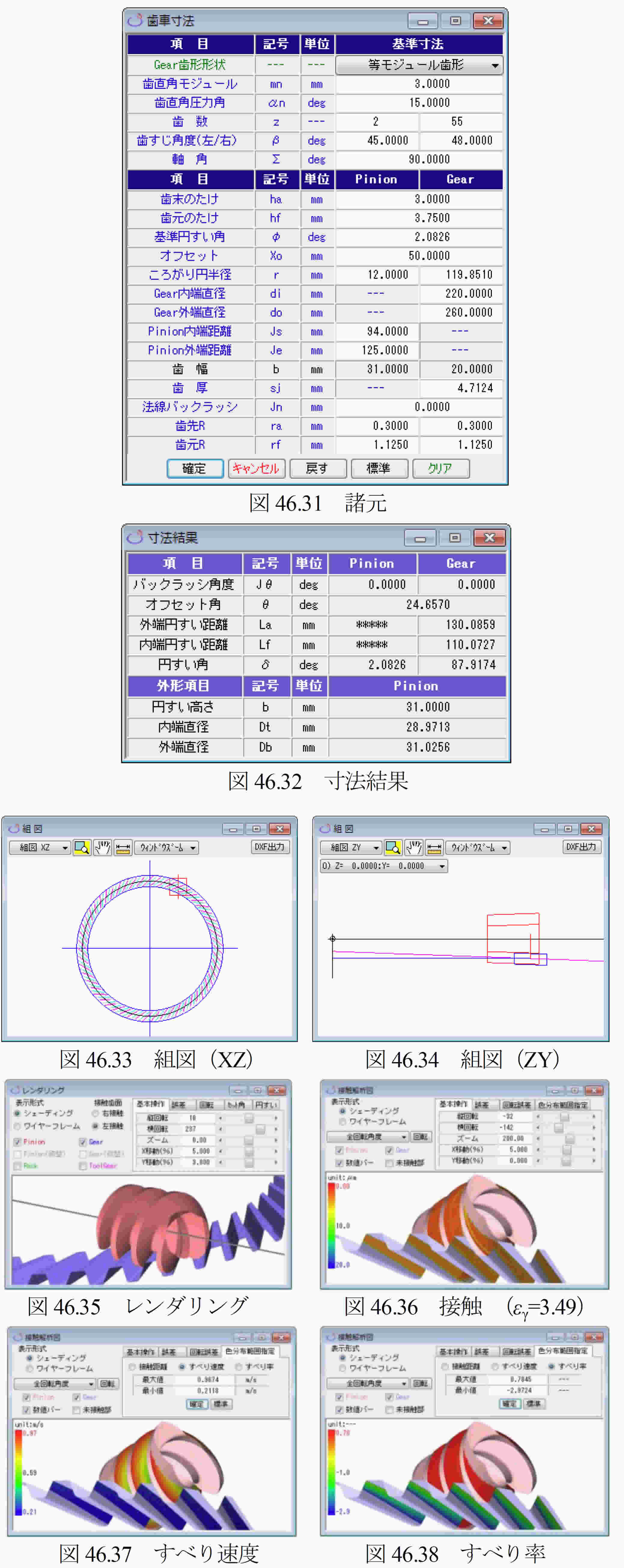624x1568 pixels.
Task: Click the 寸法結果 window title icon
Action: [135, 537]
